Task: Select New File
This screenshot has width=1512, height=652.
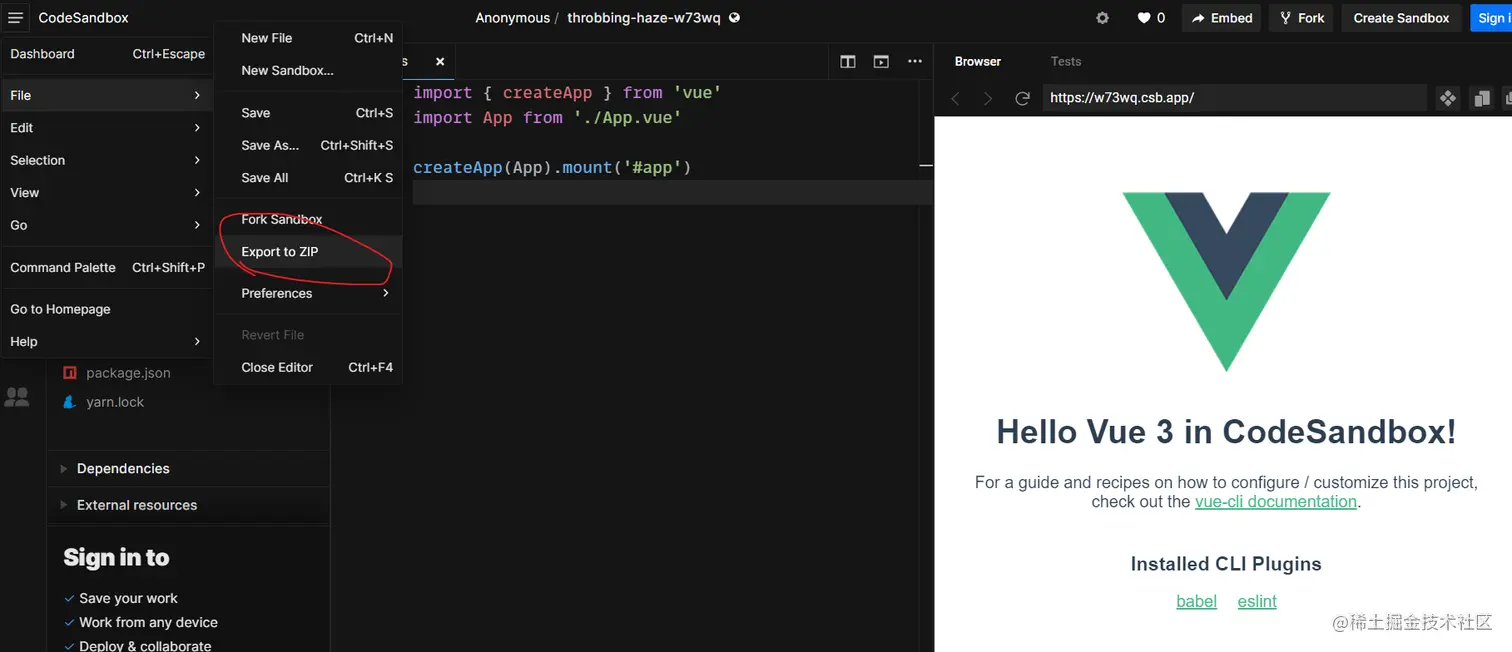Action: point(308,38)
